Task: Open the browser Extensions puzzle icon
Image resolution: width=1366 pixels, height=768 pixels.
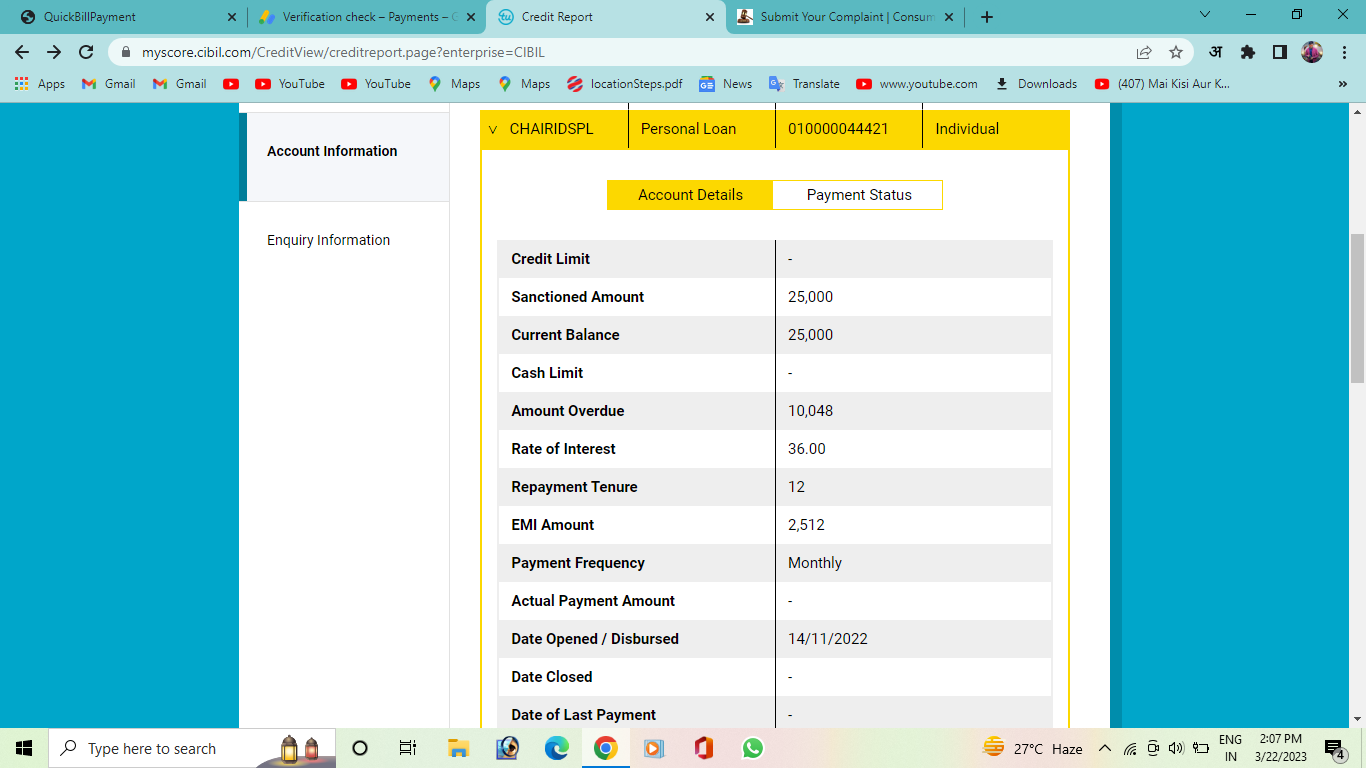Action: coord(1247,52)
